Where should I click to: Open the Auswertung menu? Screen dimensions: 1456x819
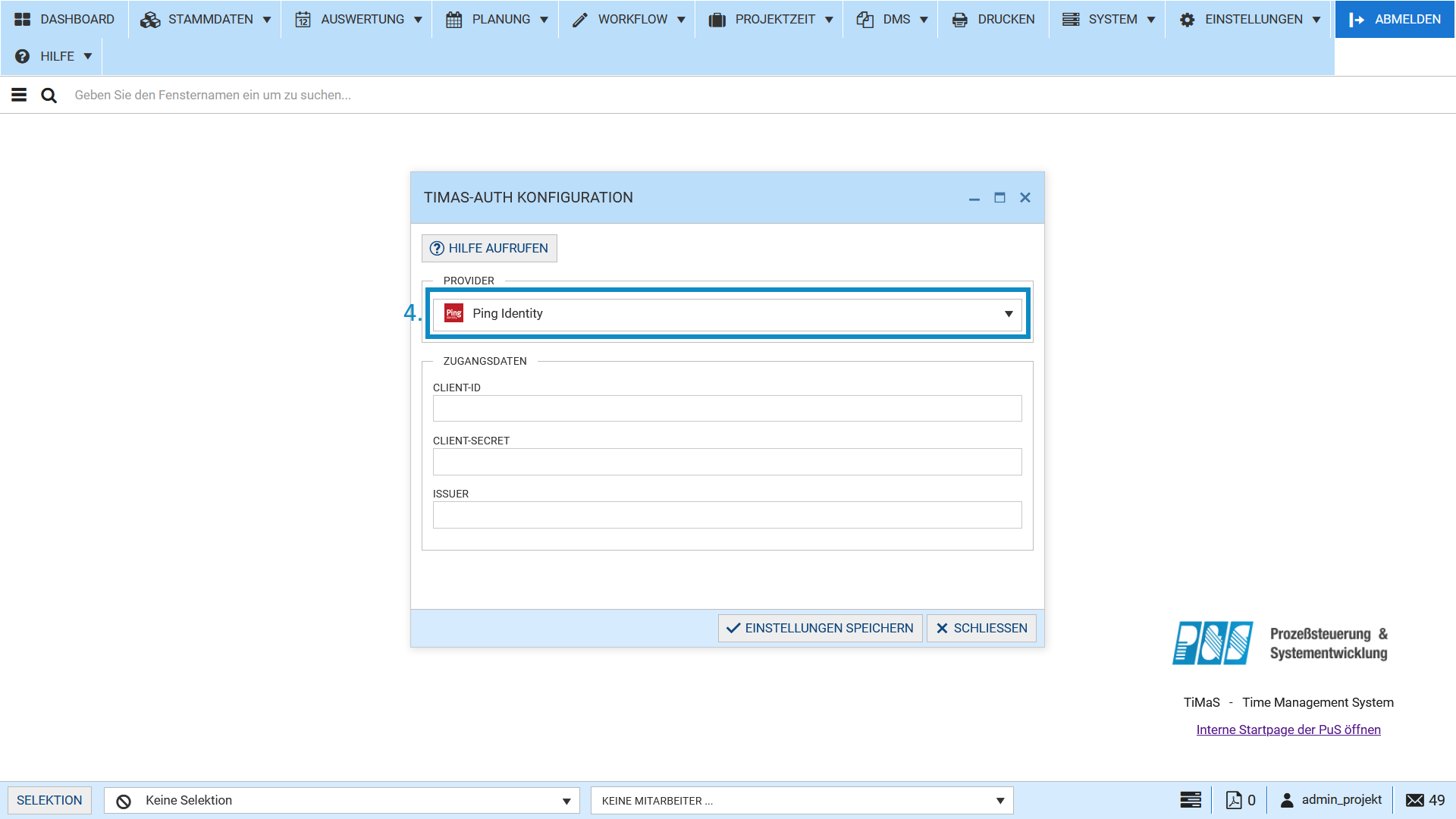pyautogui.click(x=358, y=20)
